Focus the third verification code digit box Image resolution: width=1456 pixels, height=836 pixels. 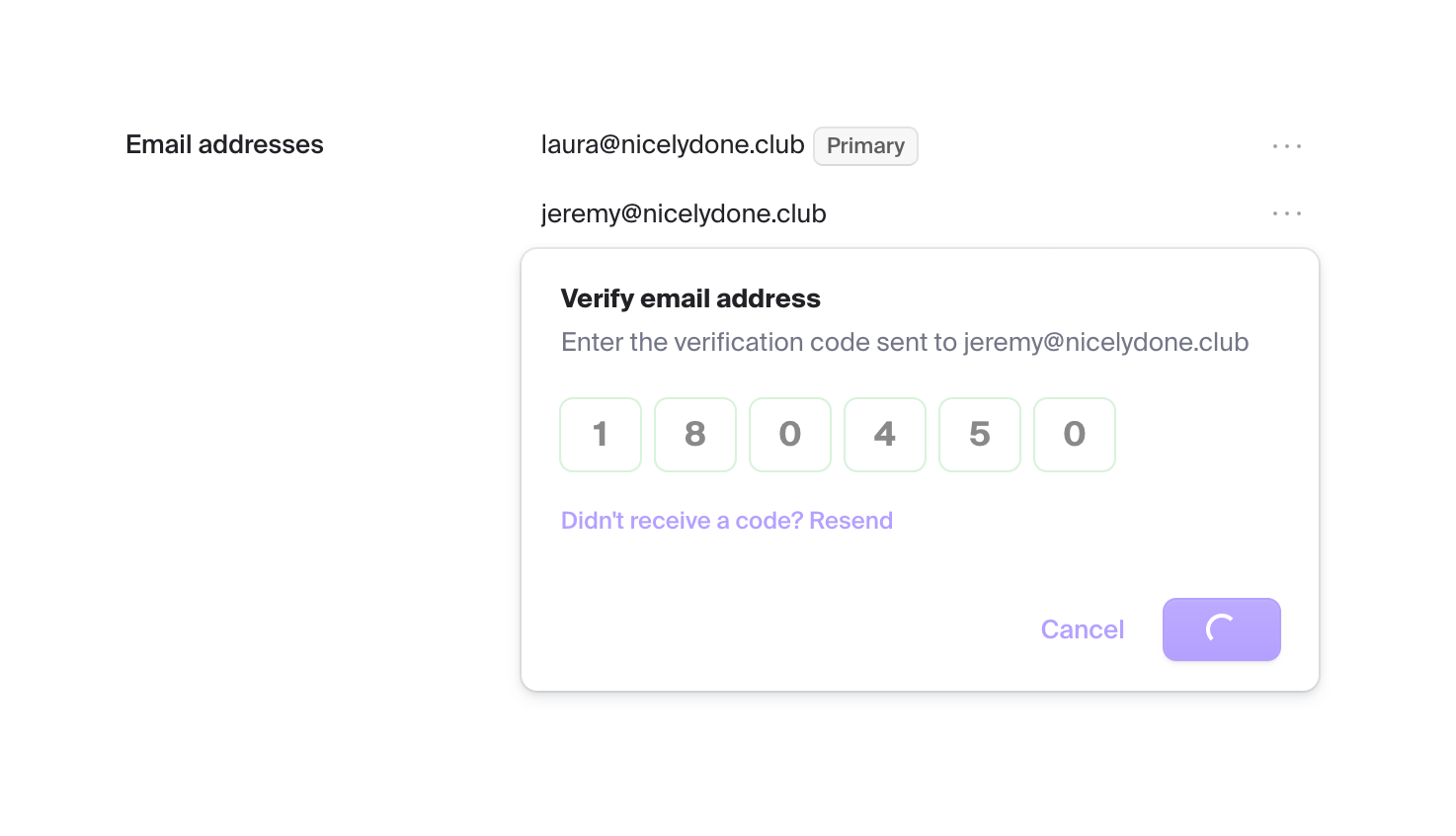(790, 435)
